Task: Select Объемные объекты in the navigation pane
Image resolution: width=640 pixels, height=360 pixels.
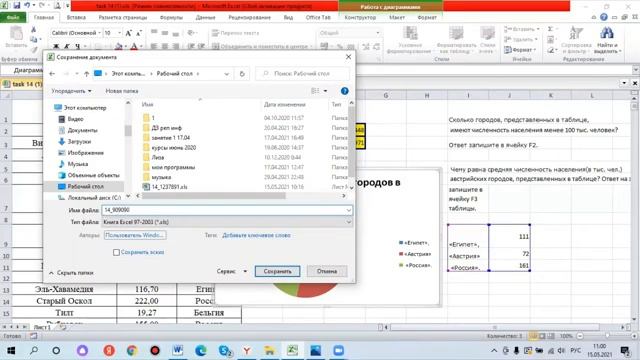Action: point(89,175)
